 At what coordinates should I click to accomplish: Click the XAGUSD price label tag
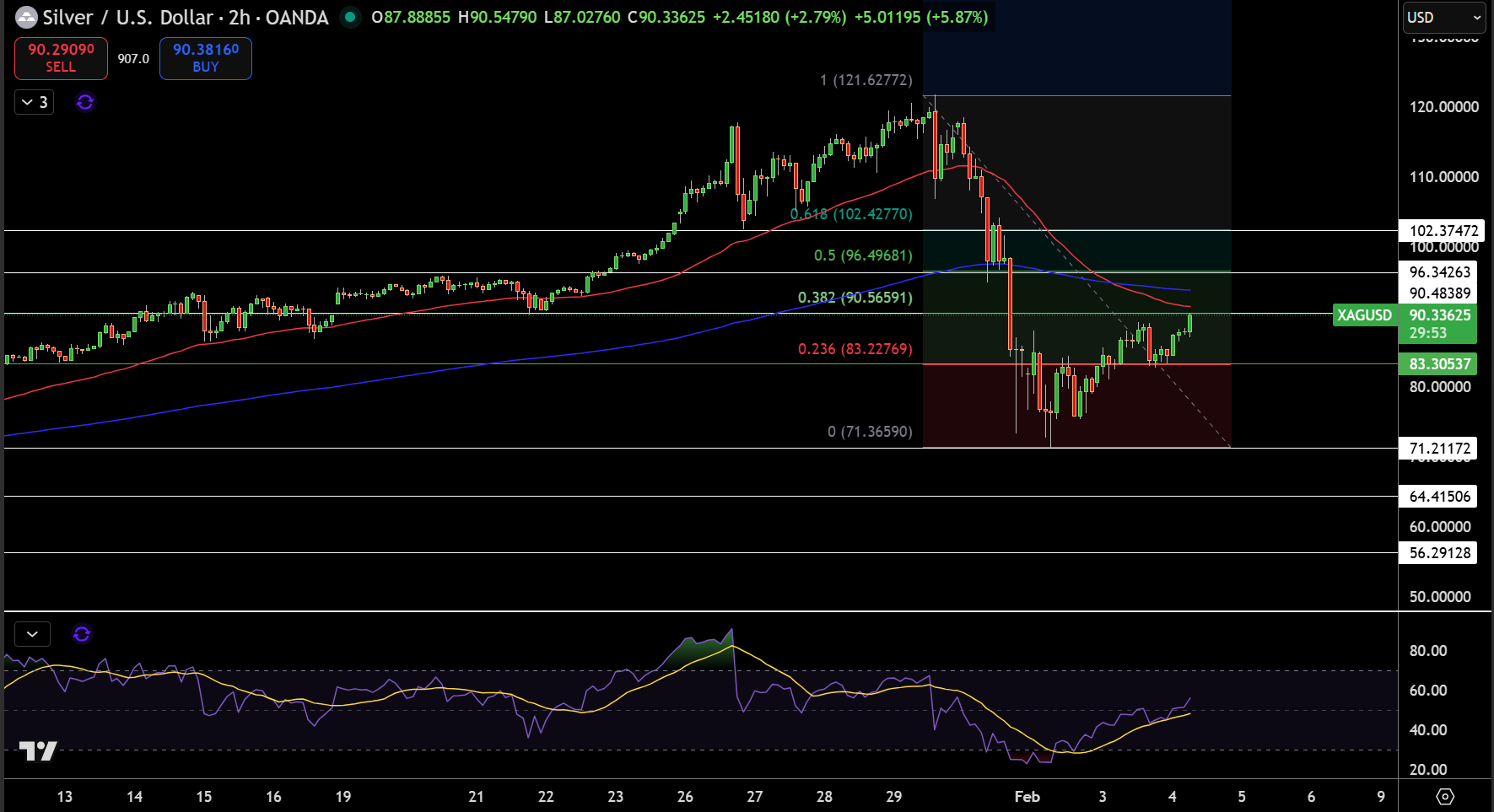coord(1364,315)
